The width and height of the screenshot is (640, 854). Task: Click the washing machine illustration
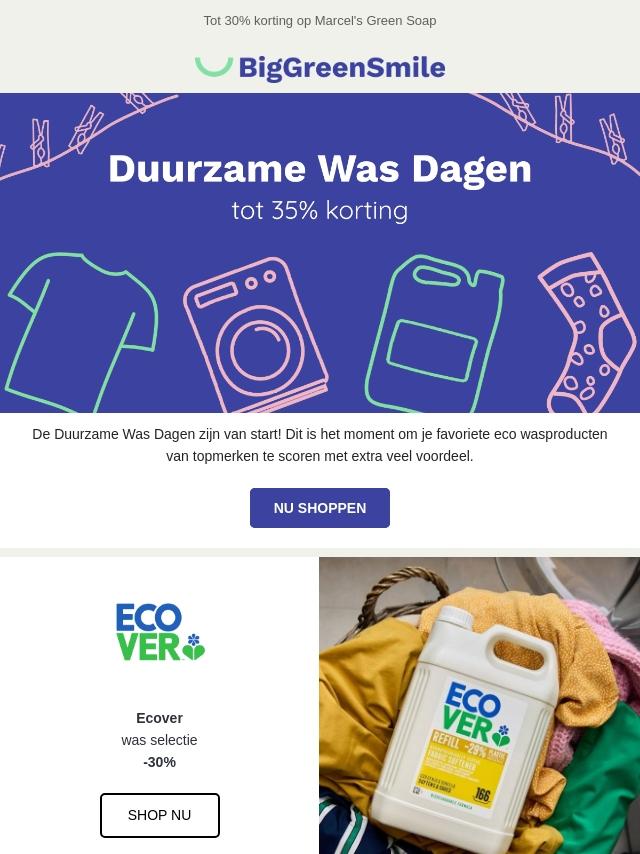[x=255, y=335]
